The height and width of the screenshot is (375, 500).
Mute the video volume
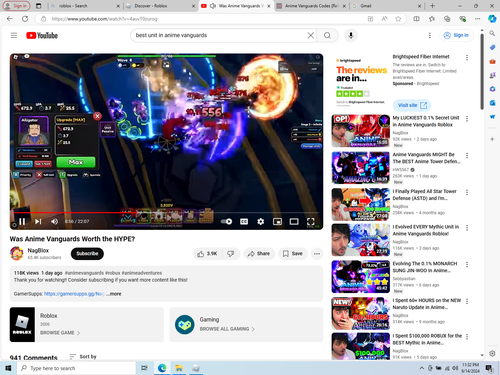[x=55, y=221]
